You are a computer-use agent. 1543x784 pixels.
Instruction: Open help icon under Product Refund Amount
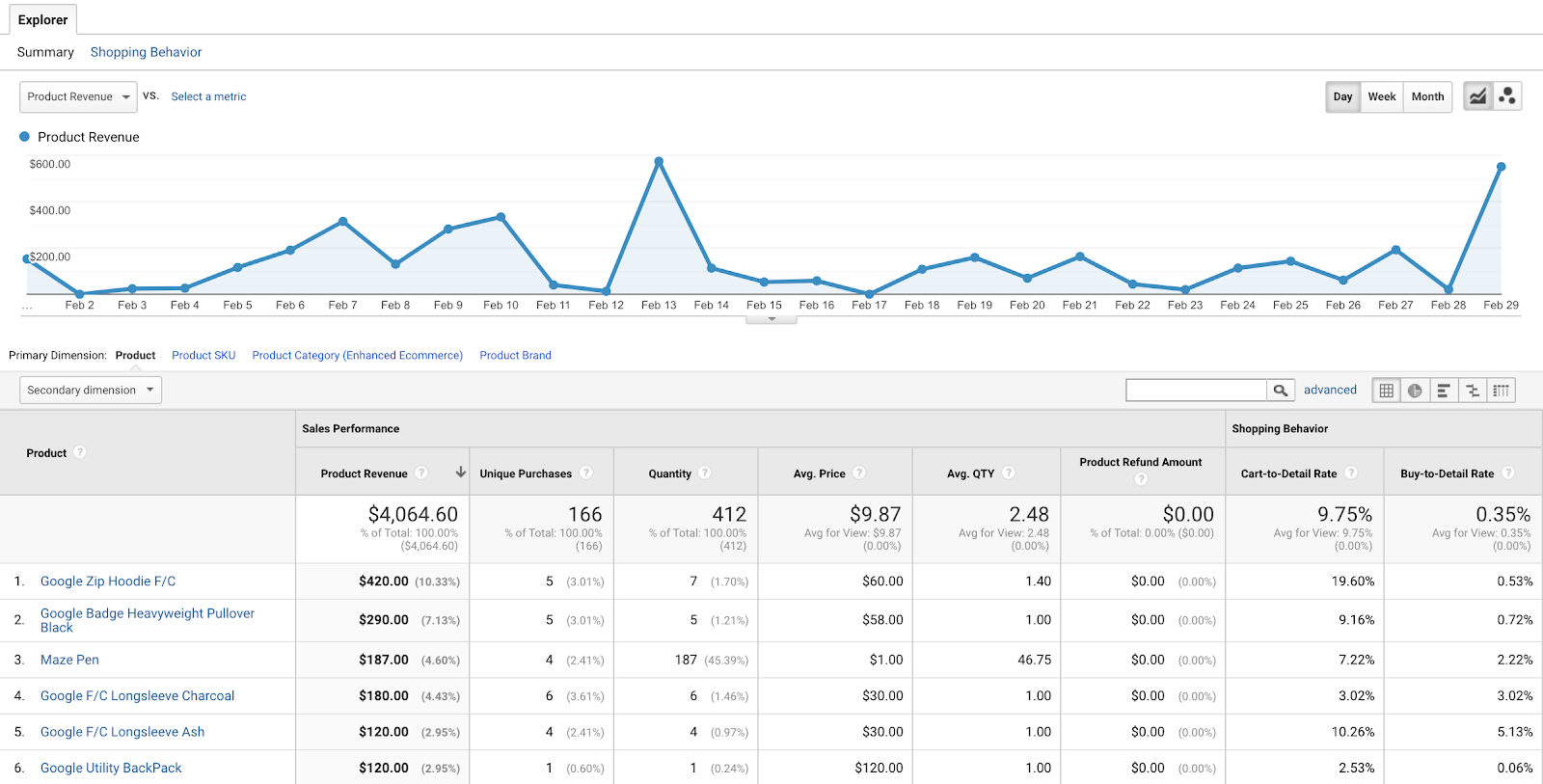1141,479
